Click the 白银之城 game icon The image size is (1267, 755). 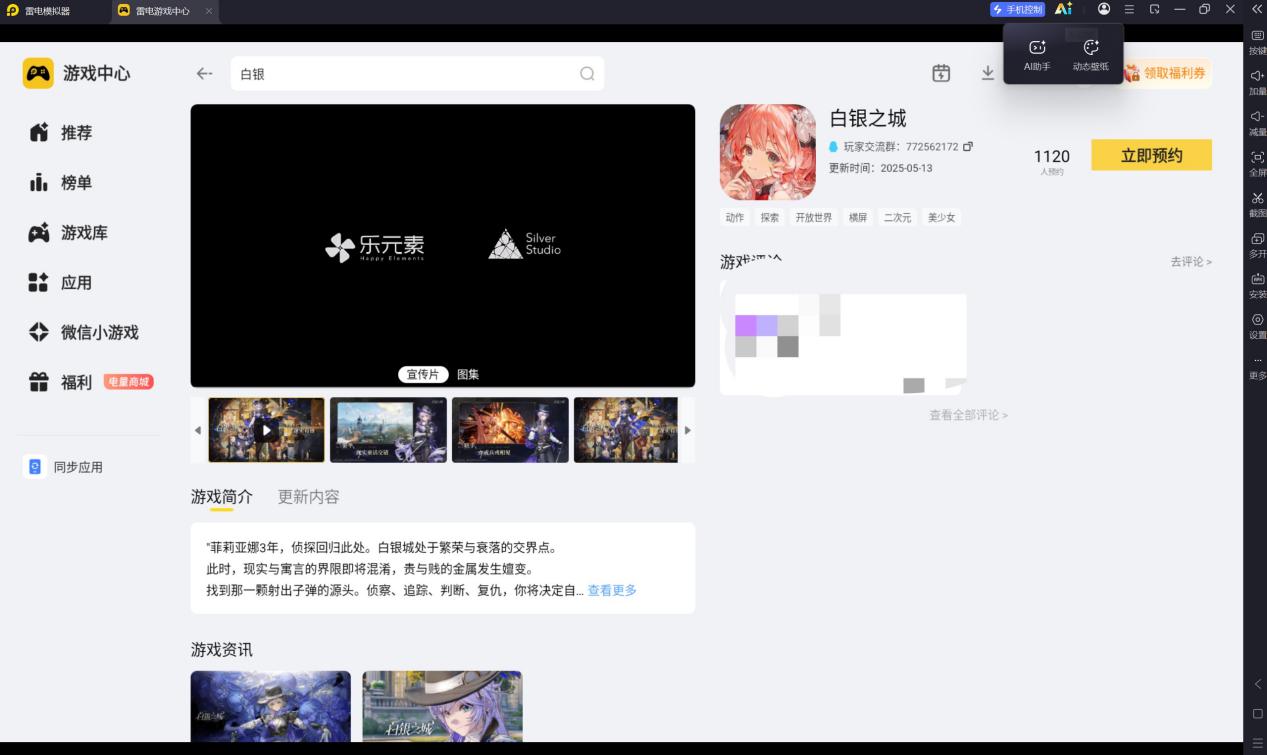click(768, 152)
